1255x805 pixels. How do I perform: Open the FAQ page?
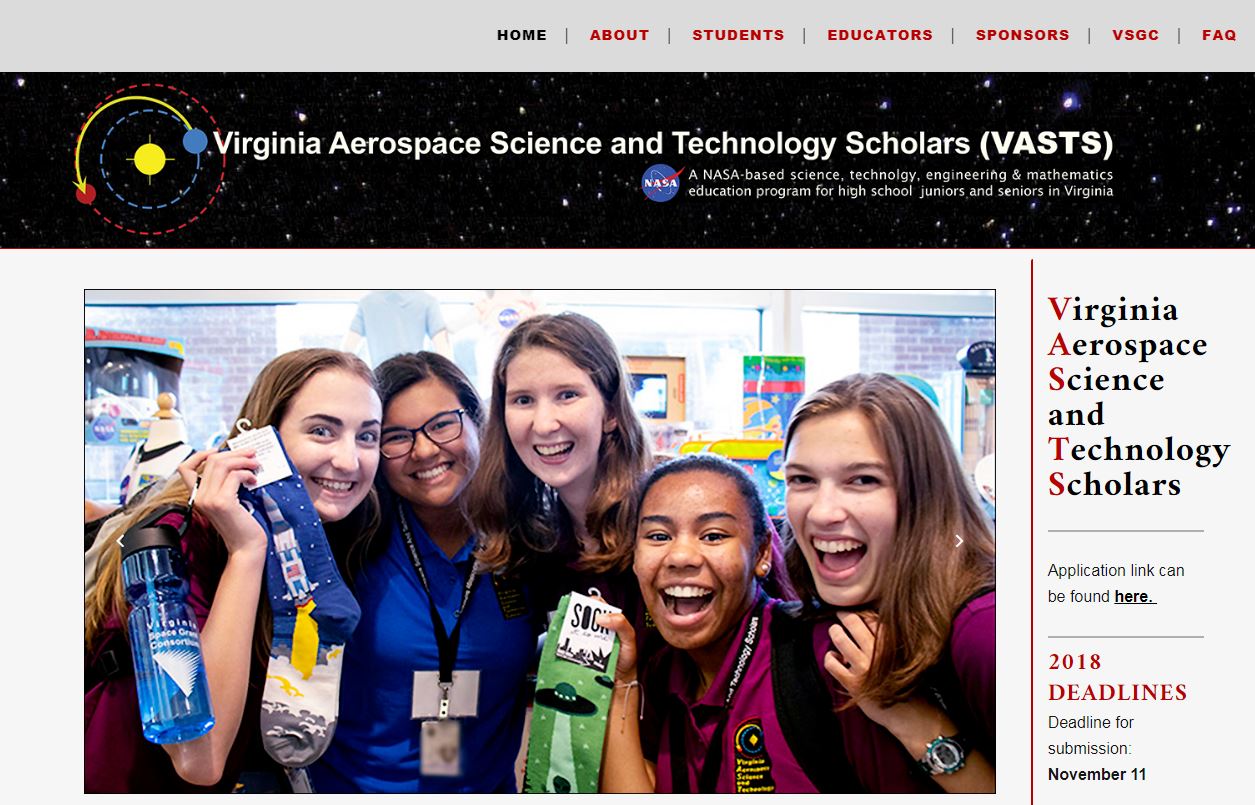1219,35
